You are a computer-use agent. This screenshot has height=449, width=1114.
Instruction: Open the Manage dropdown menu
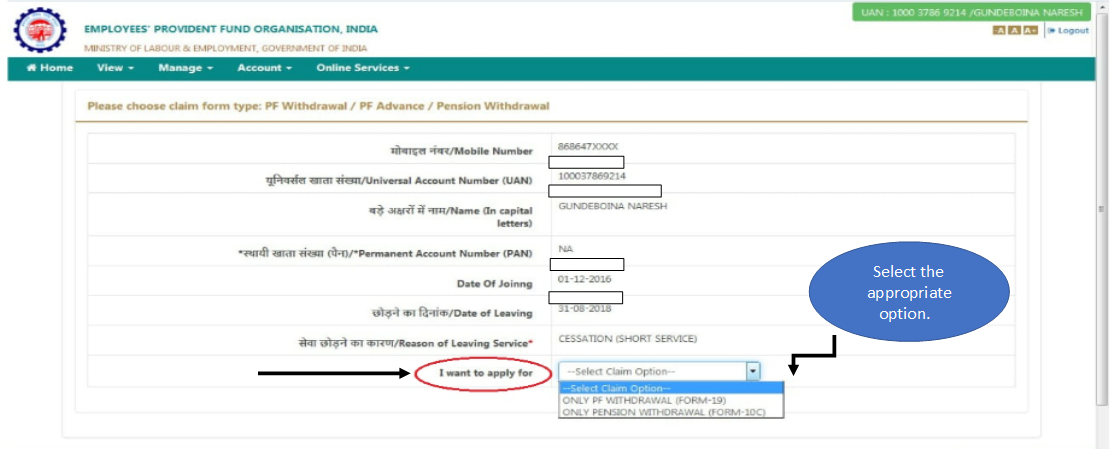(185, 68)
